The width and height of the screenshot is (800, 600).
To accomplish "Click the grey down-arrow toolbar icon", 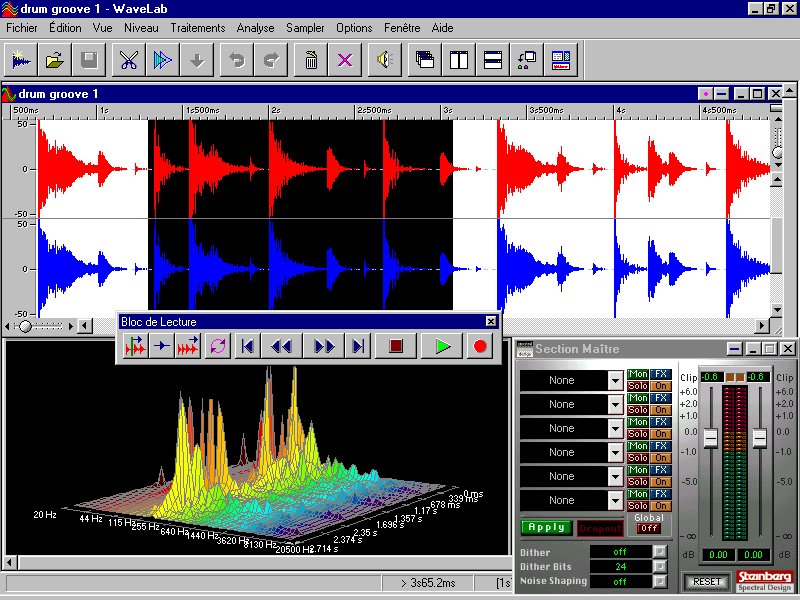I will [x=197, y=60].
